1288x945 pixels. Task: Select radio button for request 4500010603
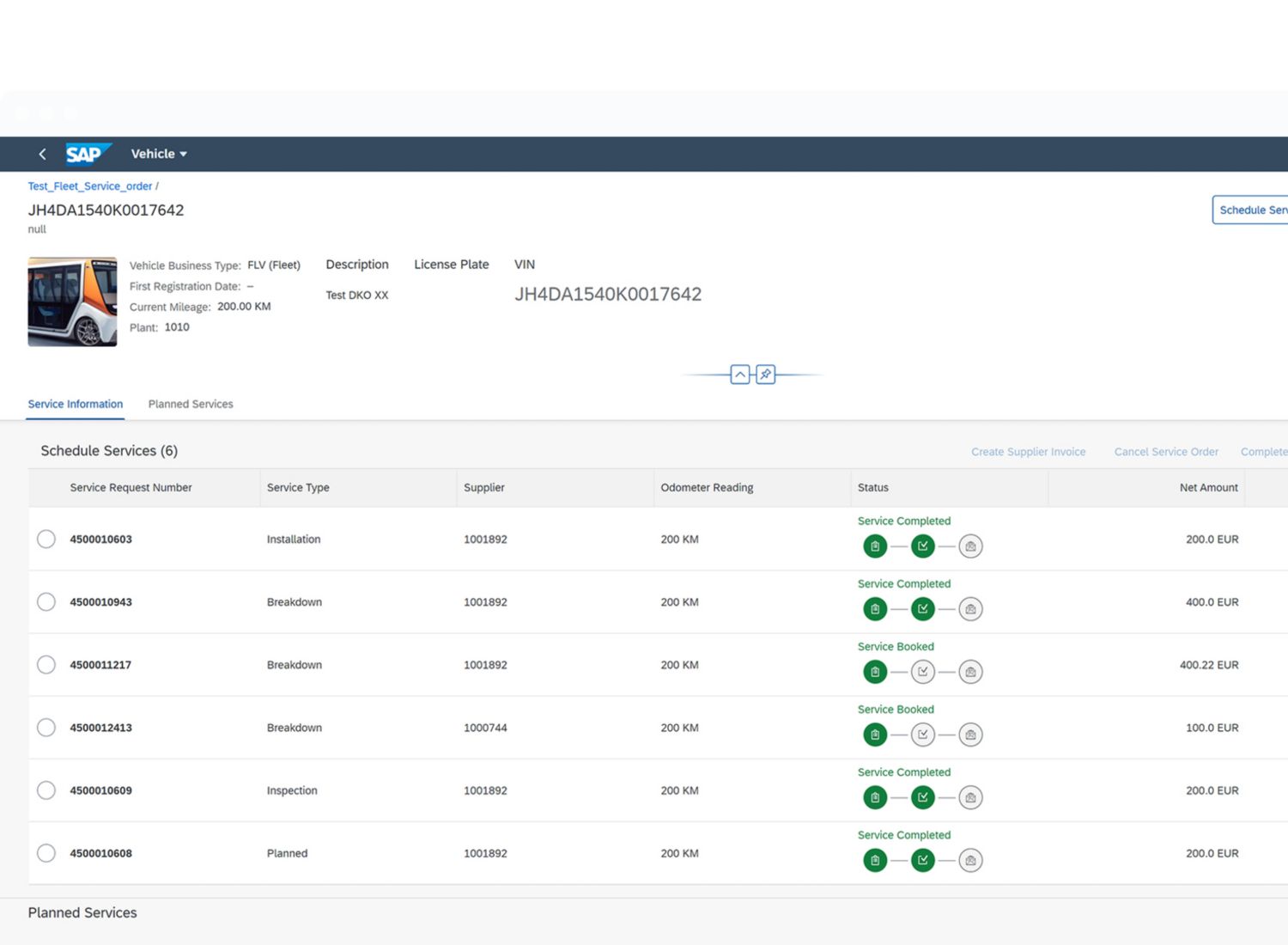46,539
